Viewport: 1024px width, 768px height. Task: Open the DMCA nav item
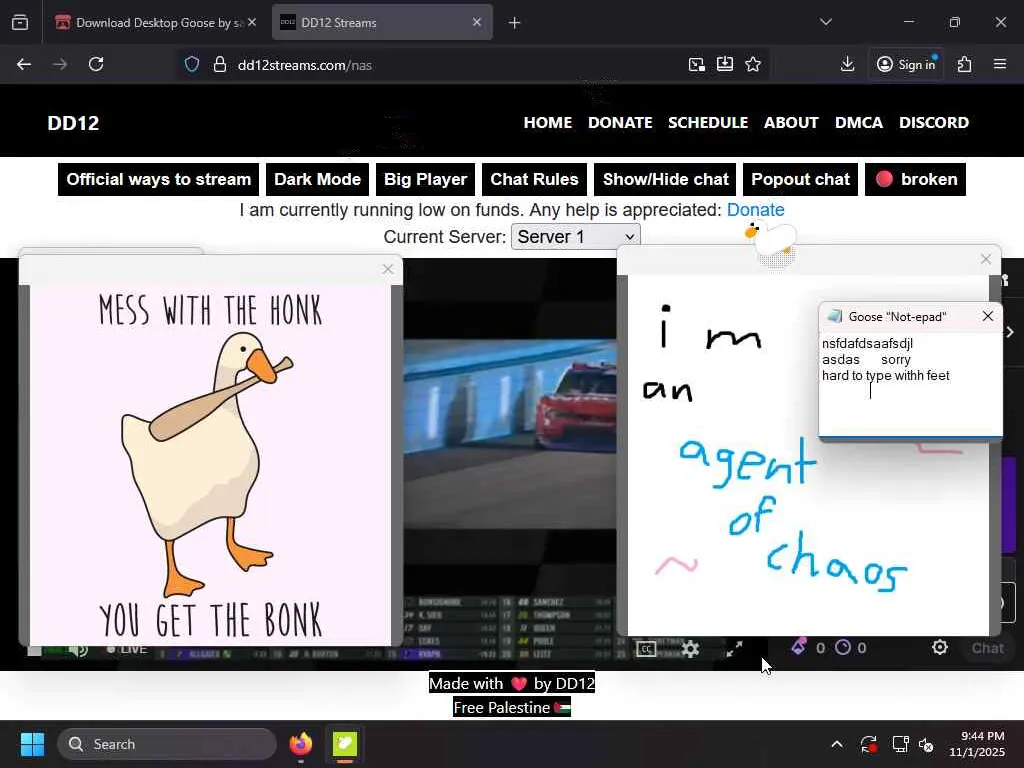point(859,123)
